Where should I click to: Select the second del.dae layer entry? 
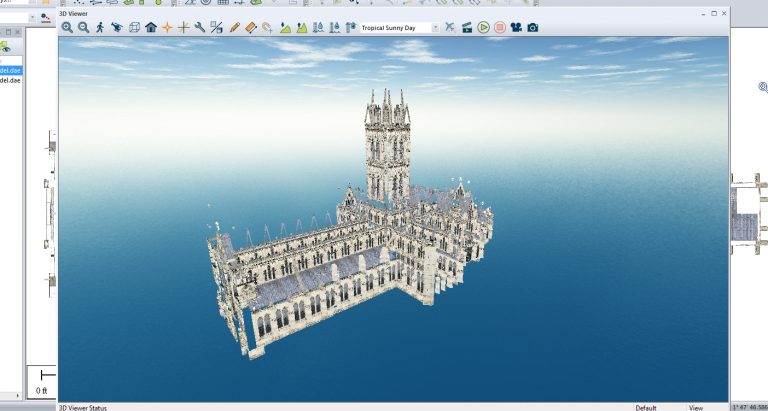pos(10,80)
